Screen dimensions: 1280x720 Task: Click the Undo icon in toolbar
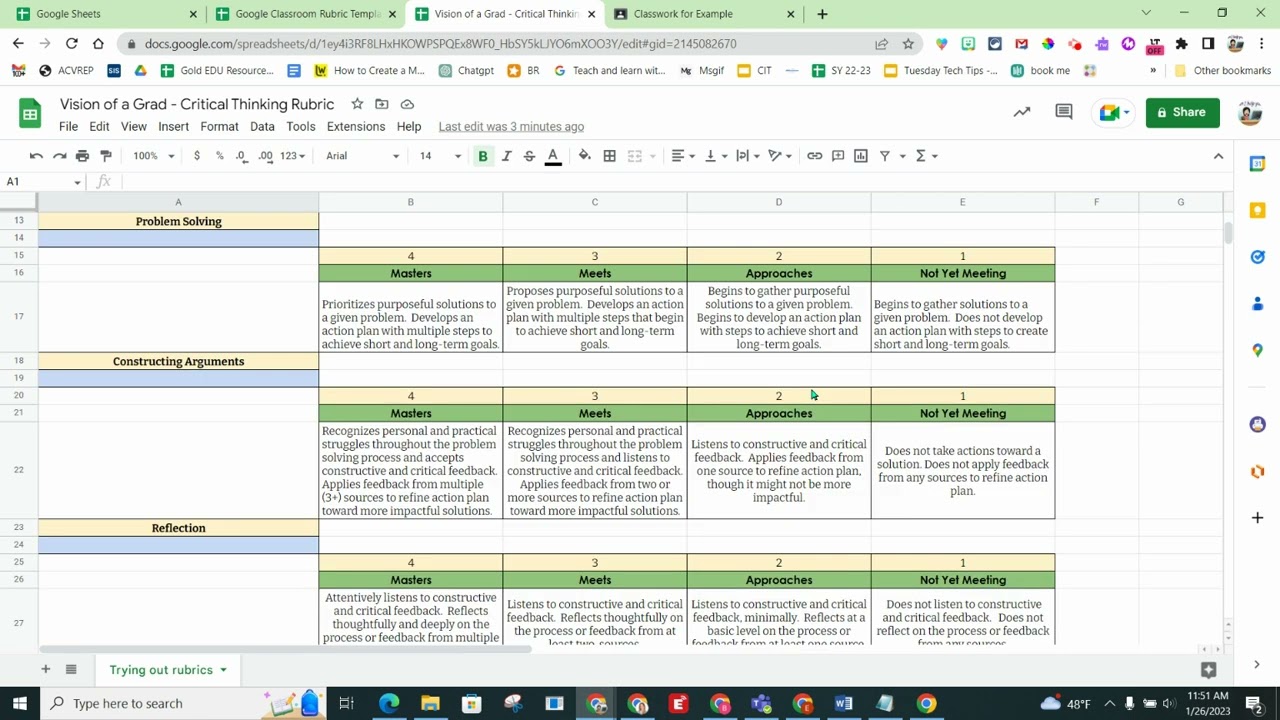pos(36,156)
